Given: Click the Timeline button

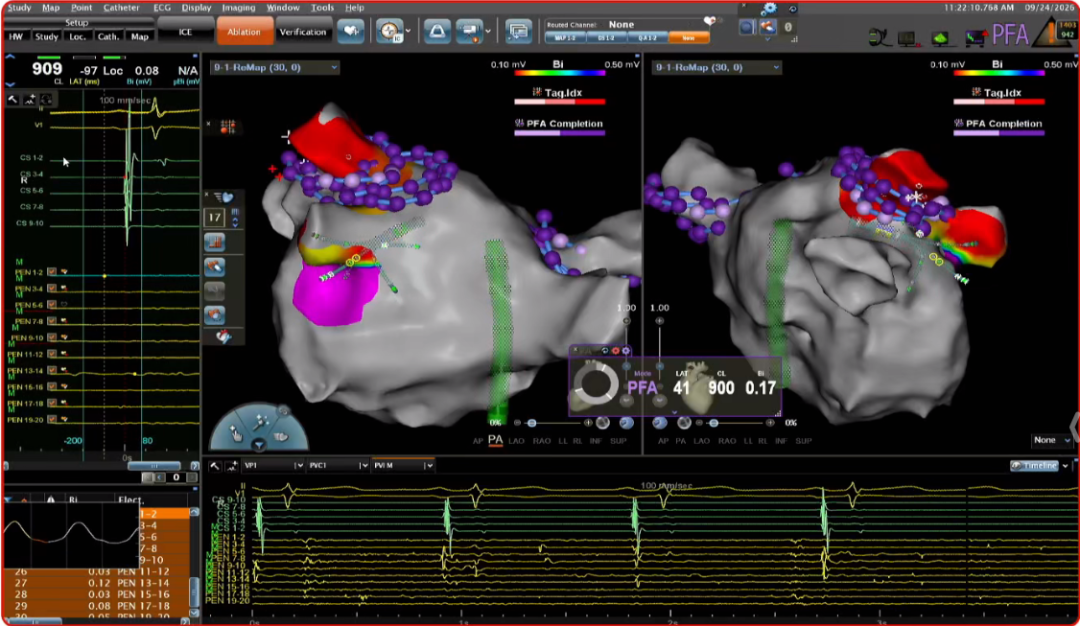Looking at the screenshot, I should click(1040, 465).
